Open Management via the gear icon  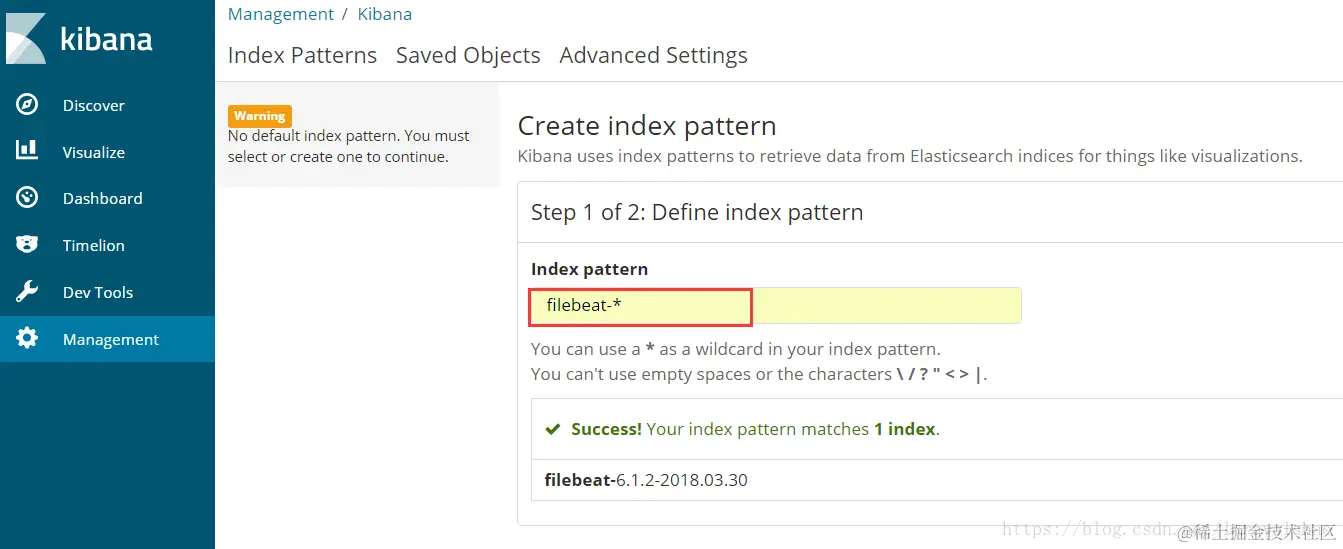point(27,339)
